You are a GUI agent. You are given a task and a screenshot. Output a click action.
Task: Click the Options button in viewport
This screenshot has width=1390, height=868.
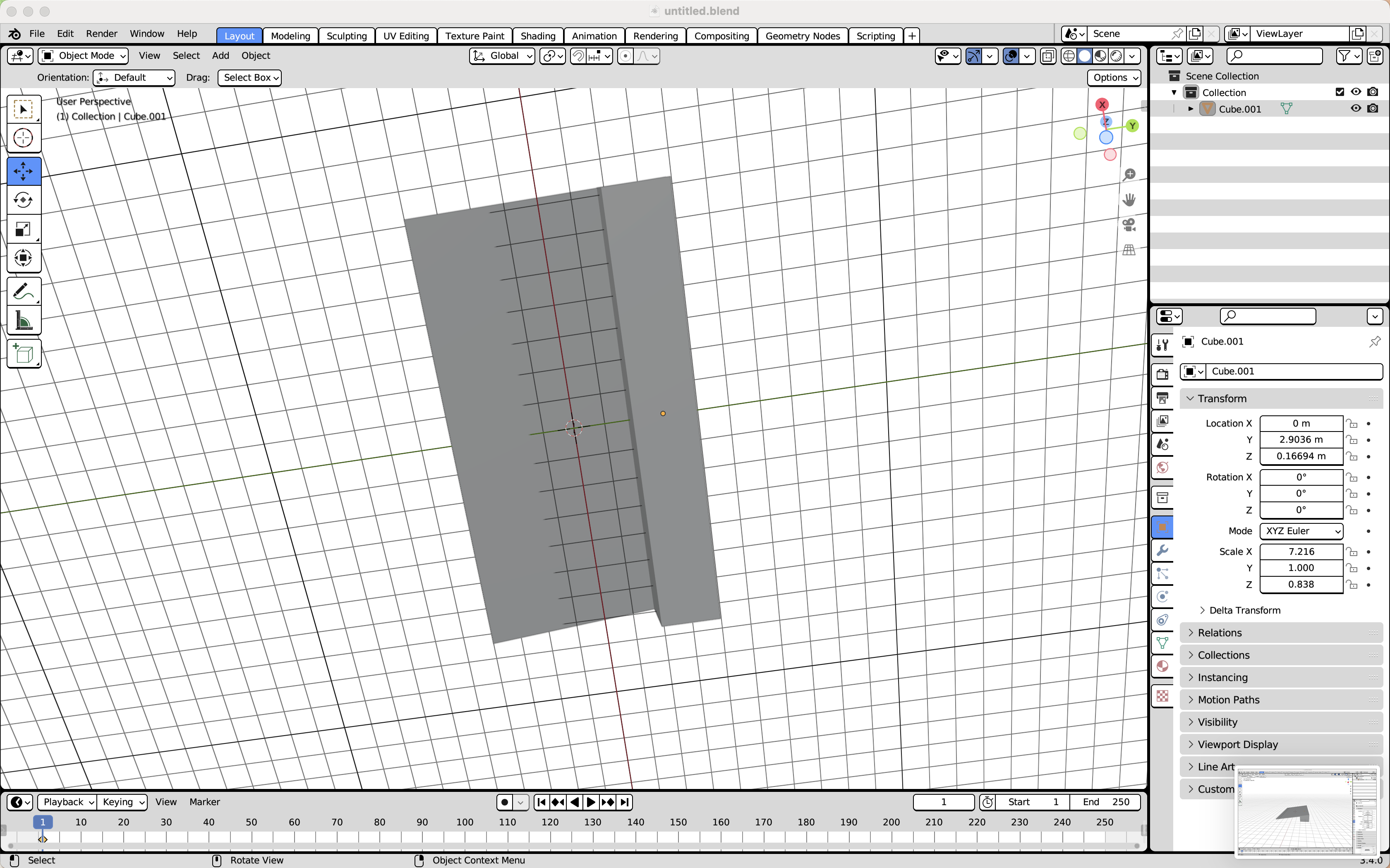pos(1114,77)
